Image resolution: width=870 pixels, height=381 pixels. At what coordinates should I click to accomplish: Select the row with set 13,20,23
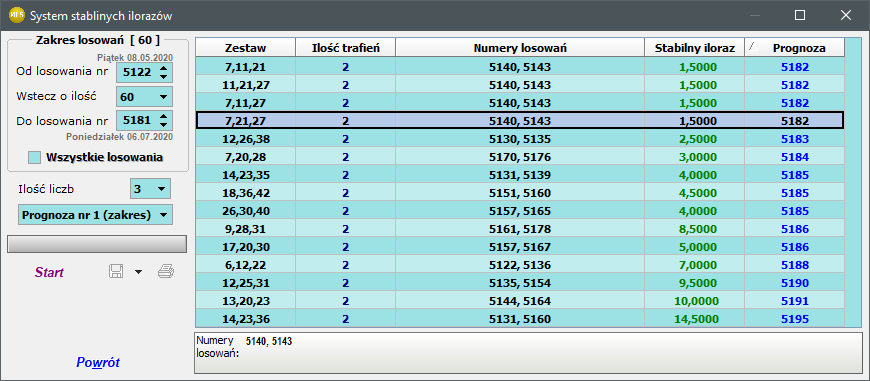click(x=520, y=301)
